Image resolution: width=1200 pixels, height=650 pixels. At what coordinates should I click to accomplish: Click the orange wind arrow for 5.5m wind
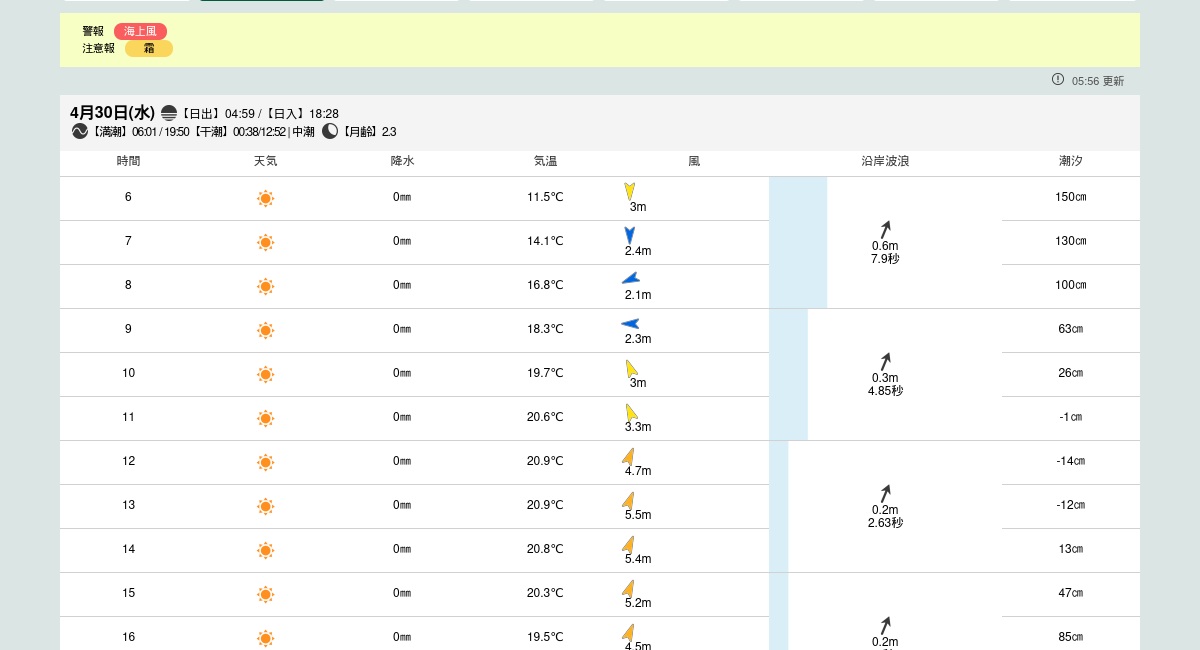point(628,500)
